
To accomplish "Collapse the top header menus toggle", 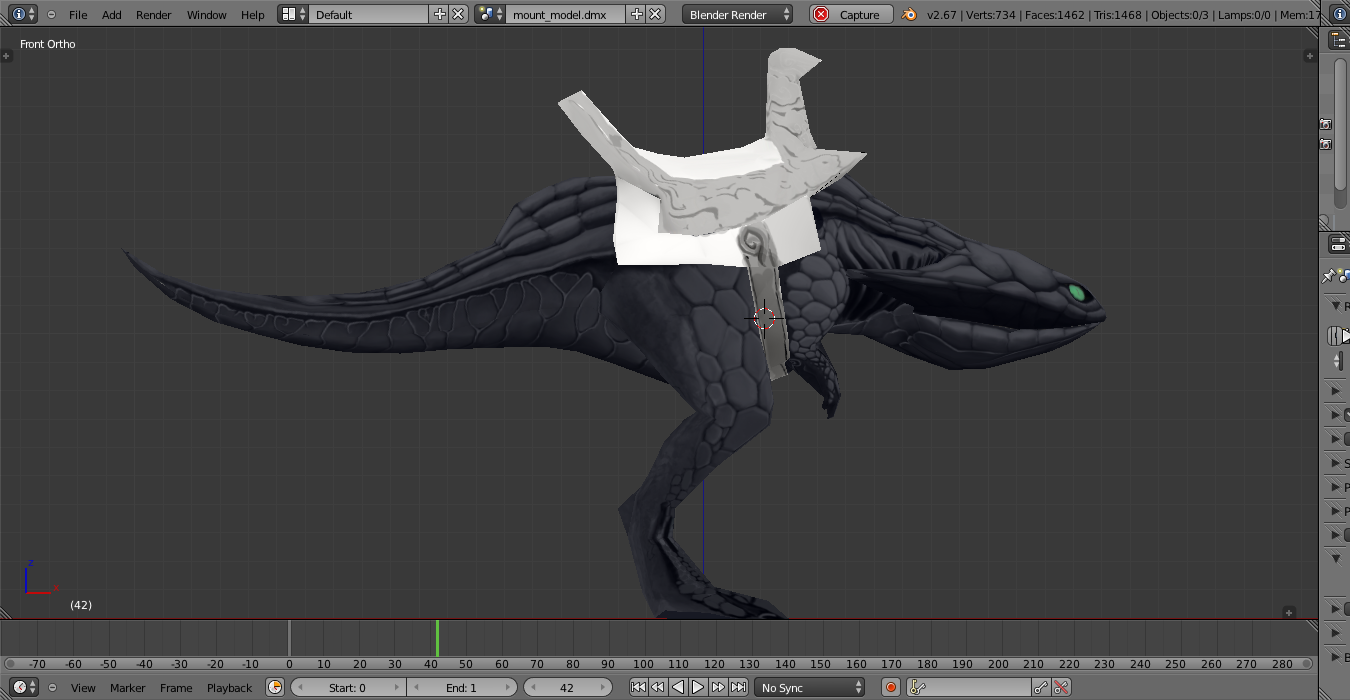I will coord(51,14).
